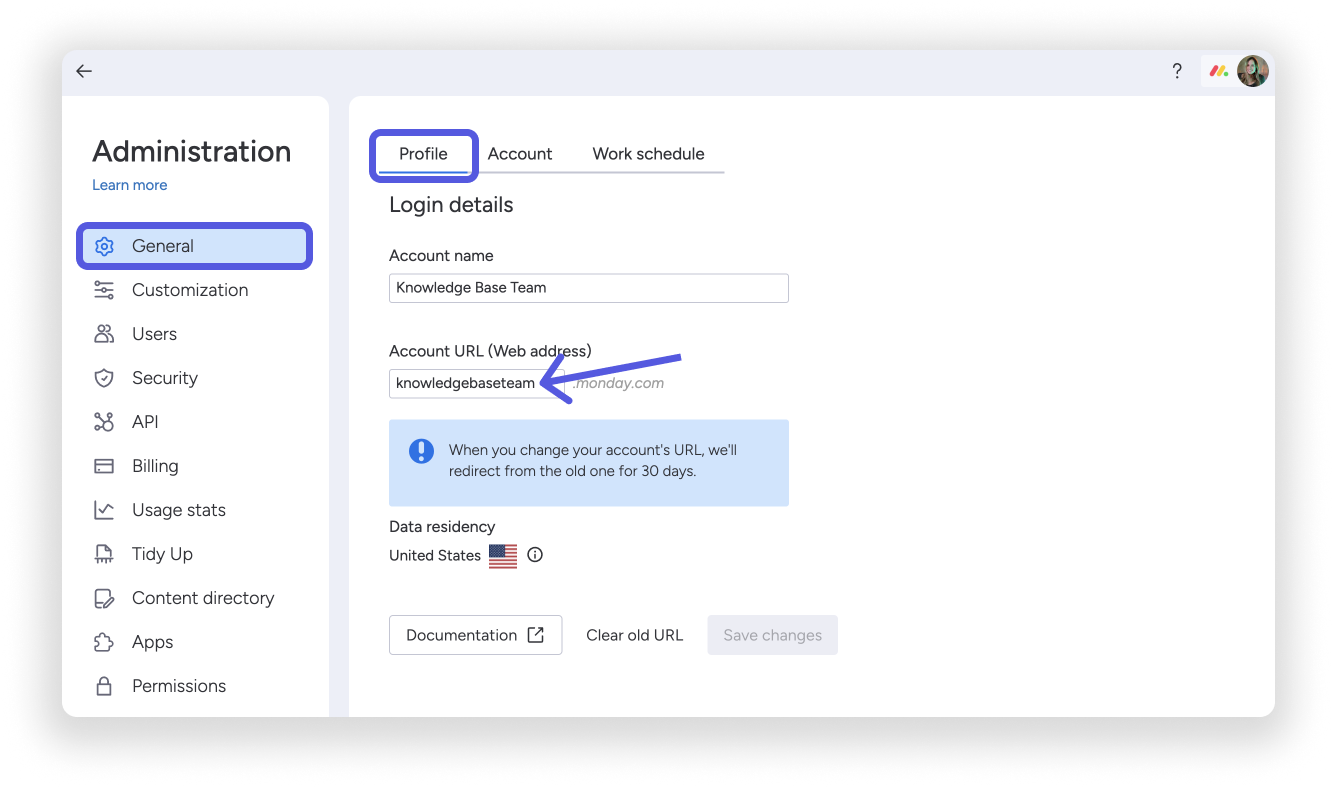Select the Apps sidebar icon
The width and height of the screenshot is (1333, 787).
tap(104, 641)
